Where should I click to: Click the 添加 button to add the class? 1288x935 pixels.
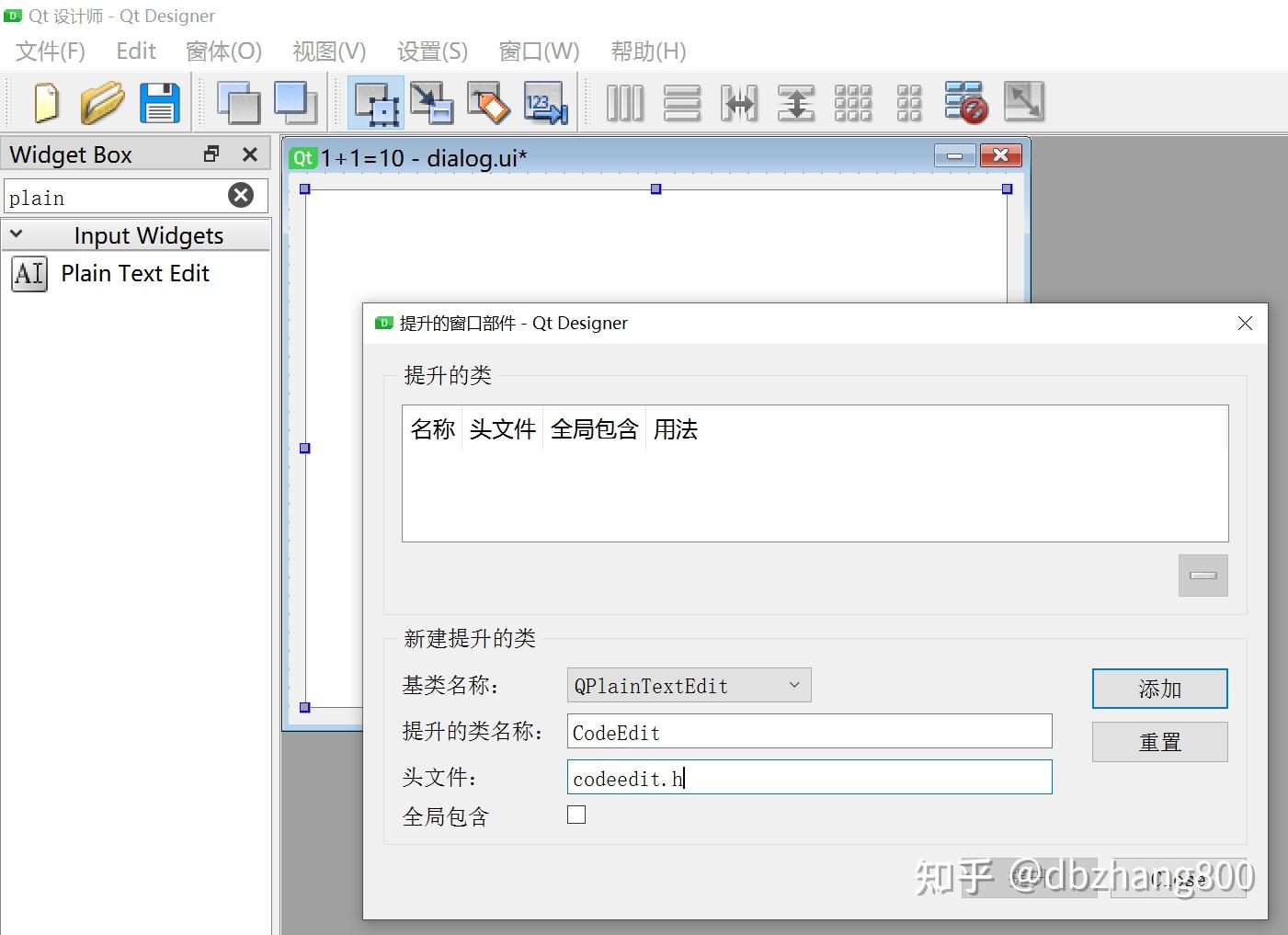(x=1159, y=688)
